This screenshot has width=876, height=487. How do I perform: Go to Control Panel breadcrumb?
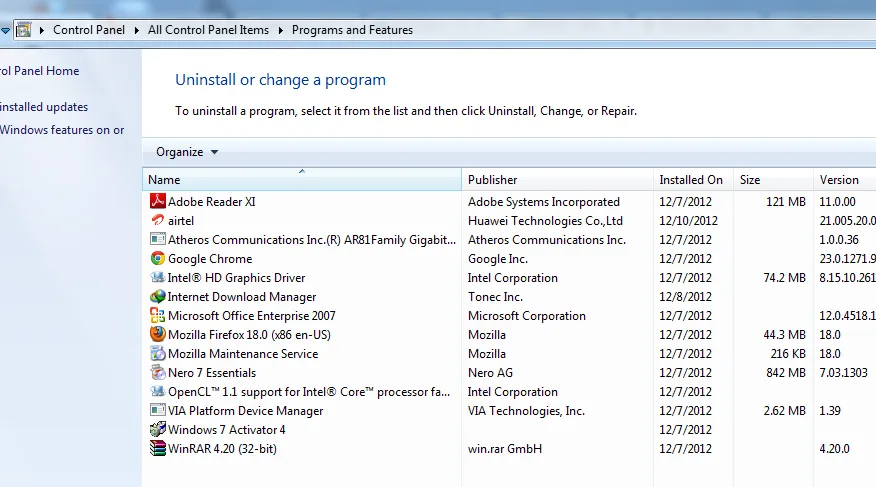tap(89, 30)
